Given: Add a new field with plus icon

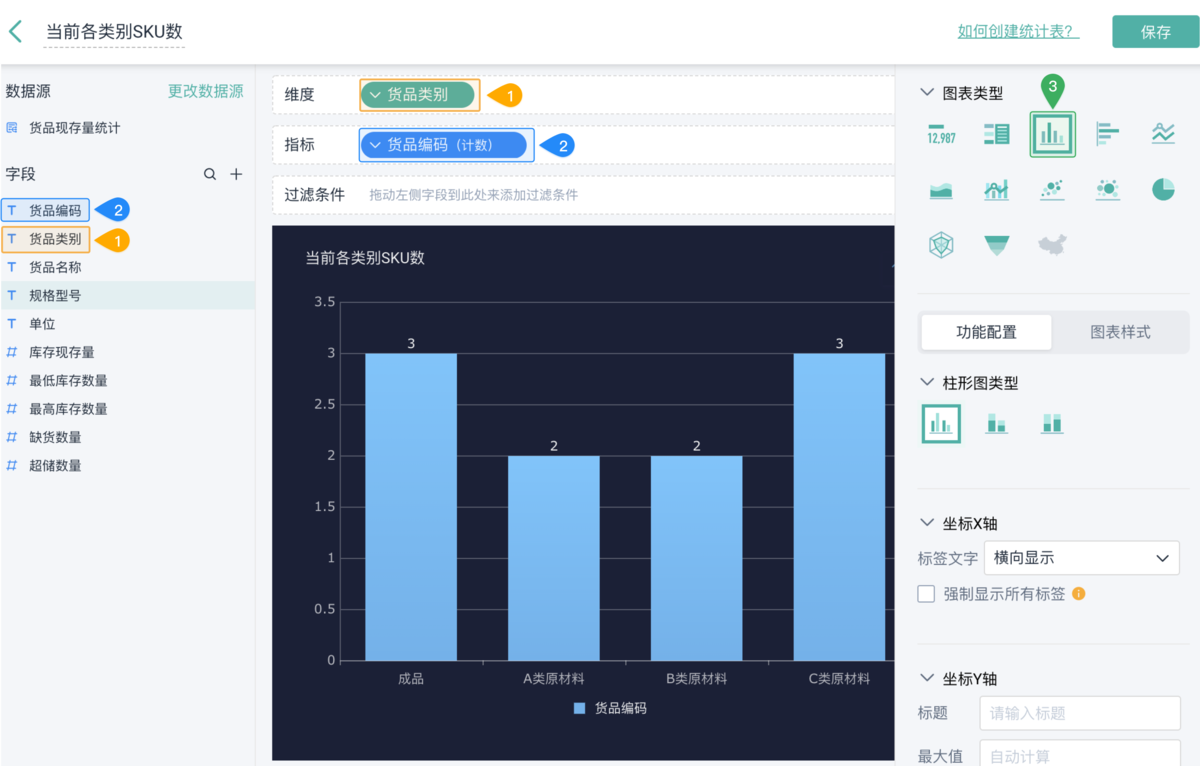Looking at the screenshot, I should pos(236,174).
